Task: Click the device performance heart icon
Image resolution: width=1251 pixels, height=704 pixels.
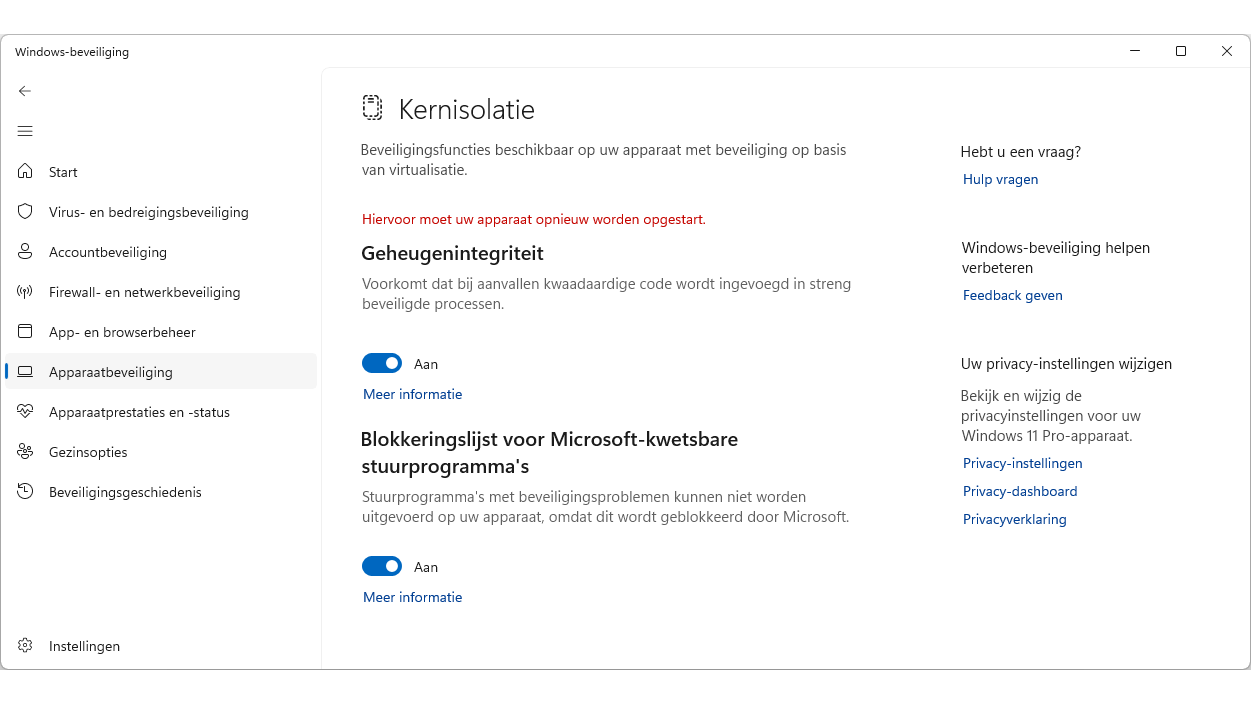Action: point(25,412)
